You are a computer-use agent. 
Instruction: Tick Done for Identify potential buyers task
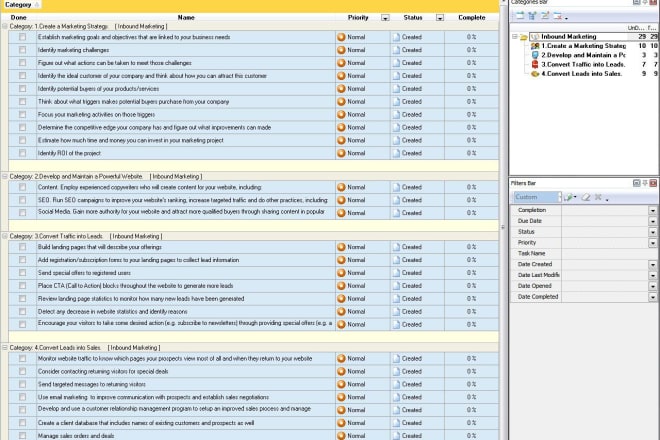pyautogui.click(x=22, y=88)
